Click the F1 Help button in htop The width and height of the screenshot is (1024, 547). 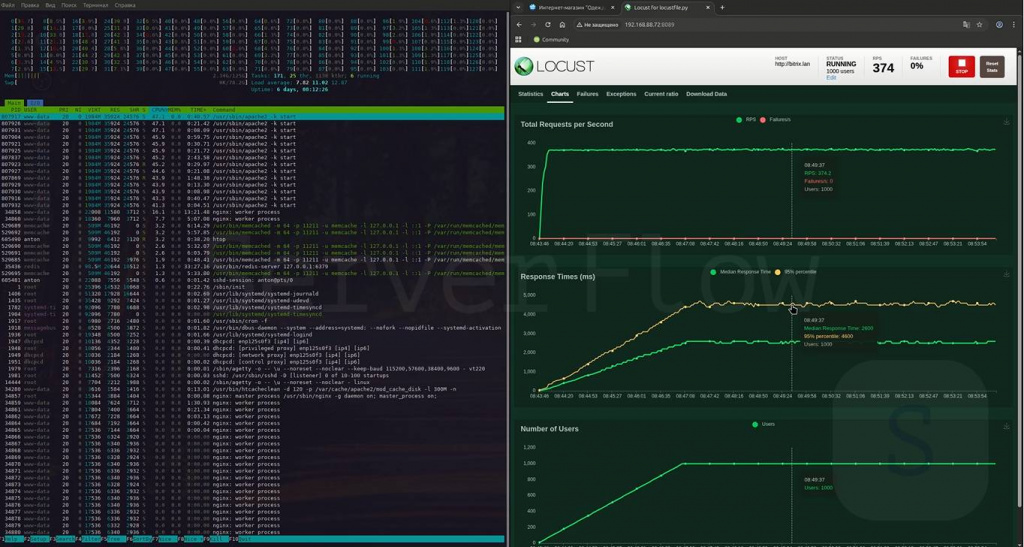(11, 540)
